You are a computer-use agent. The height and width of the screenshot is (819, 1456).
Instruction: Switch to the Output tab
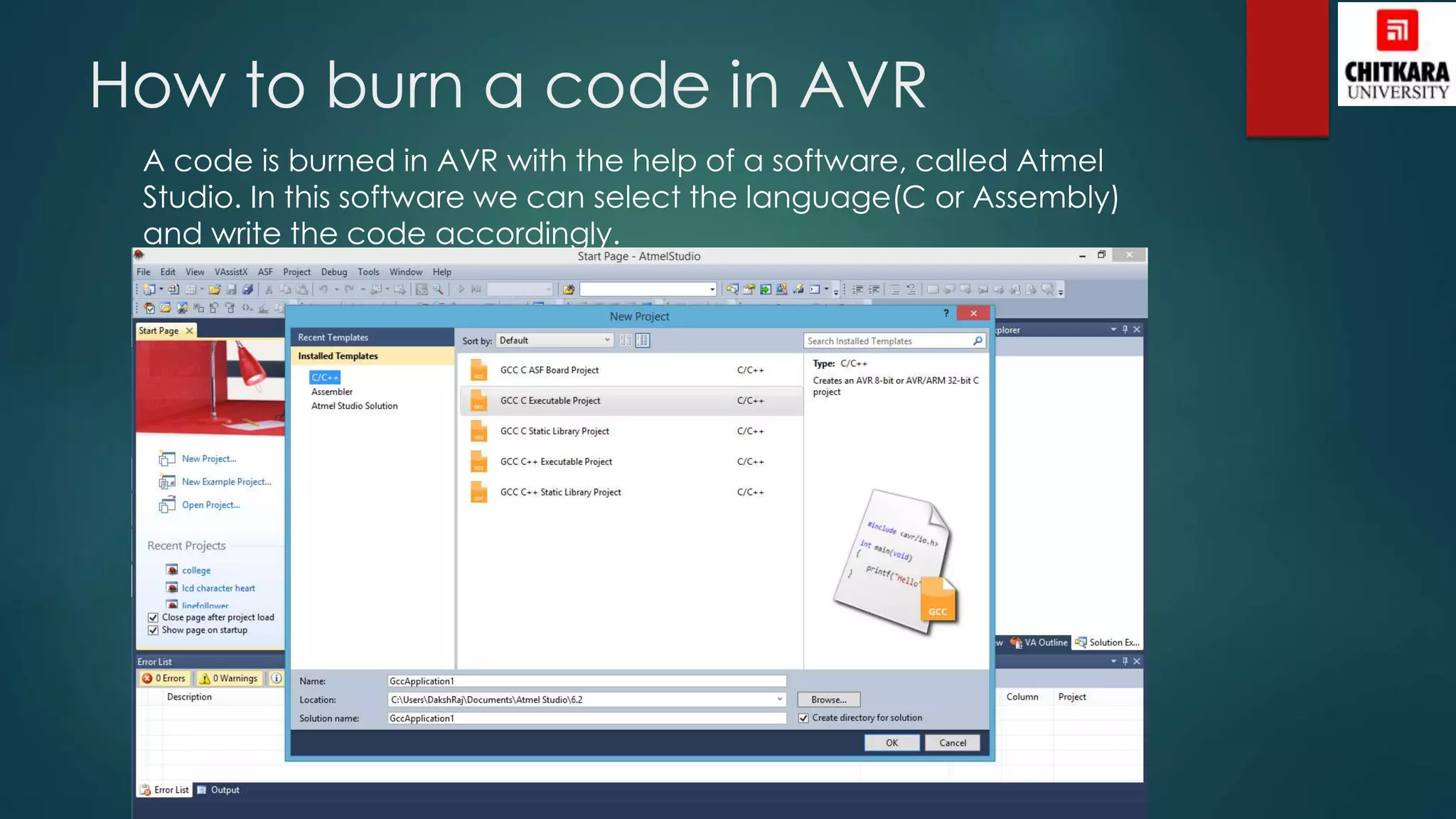click(219, 790)
